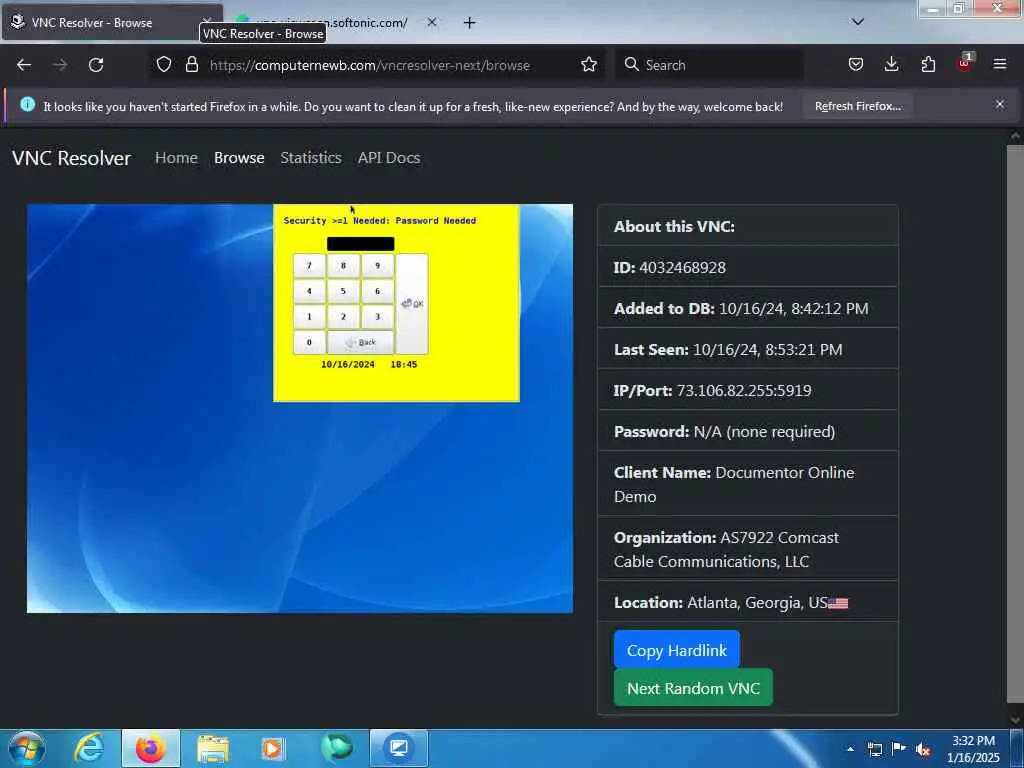Open File Explorer folder taskbar icon
Image resolution: width=1024 pixels, height=768 pixels.
point(213,749)
